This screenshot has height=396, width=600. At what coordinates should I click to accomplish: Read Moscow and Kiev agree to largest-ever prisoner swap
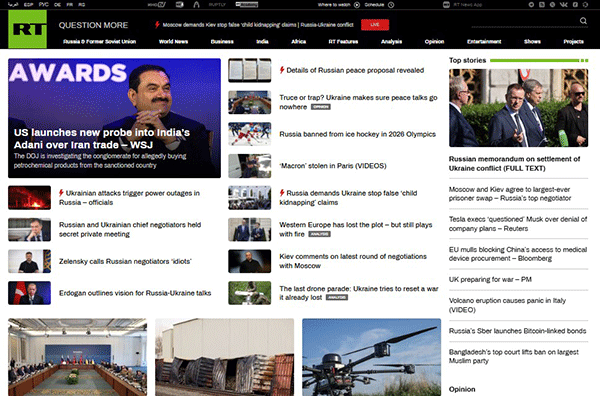coord(510,194)
